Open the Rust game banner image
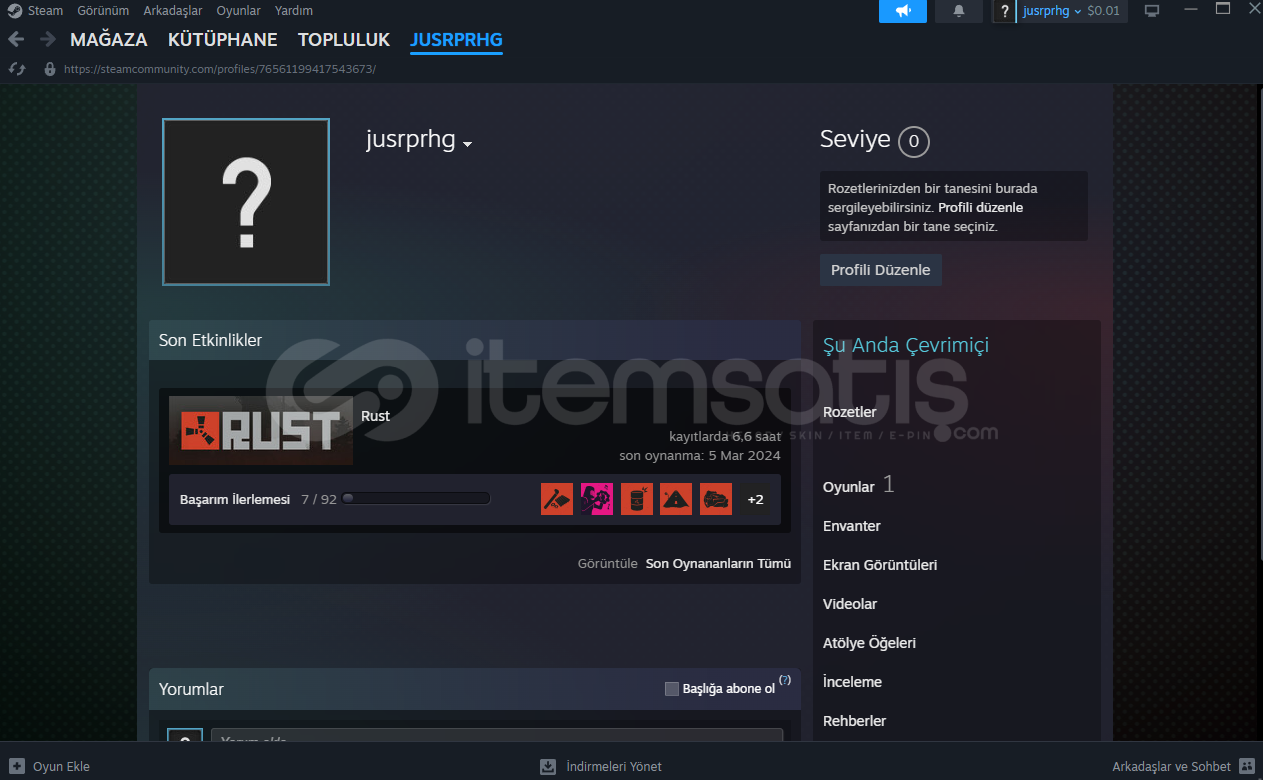Viewport: 1263px width, 780px height. click(x=261, y=430)
